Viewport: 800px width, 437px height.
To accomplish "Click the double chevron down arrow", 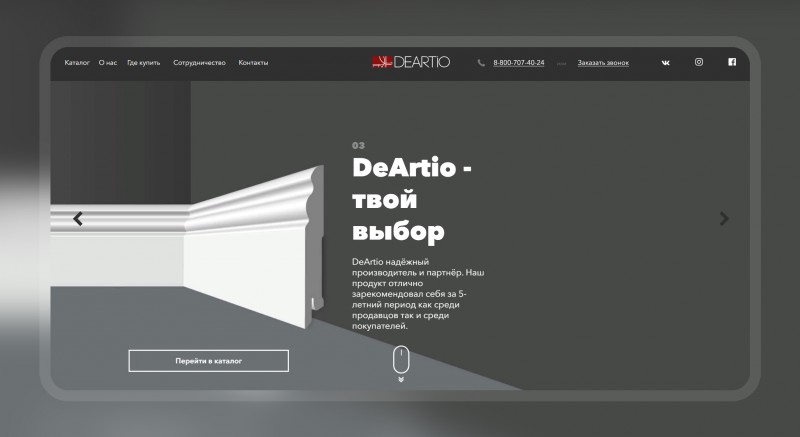I will [401, 379].
